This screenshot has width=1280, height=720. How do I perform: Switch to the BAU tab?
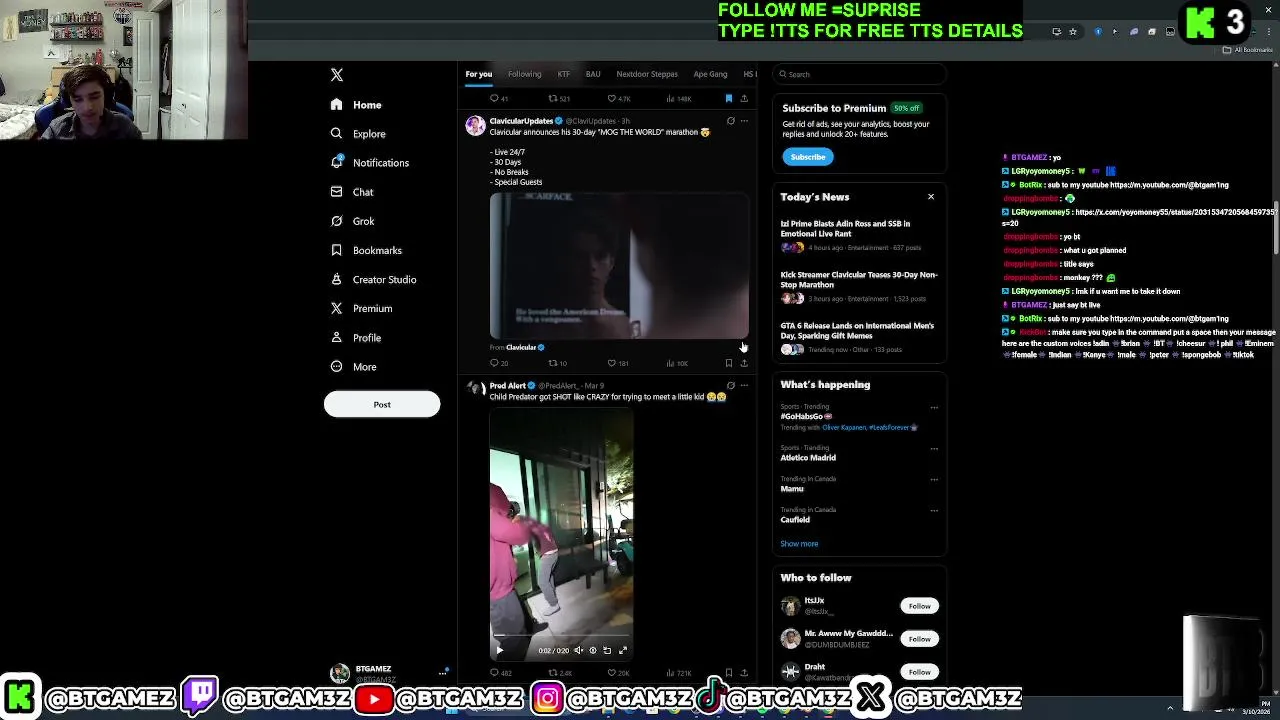(593, 74)
